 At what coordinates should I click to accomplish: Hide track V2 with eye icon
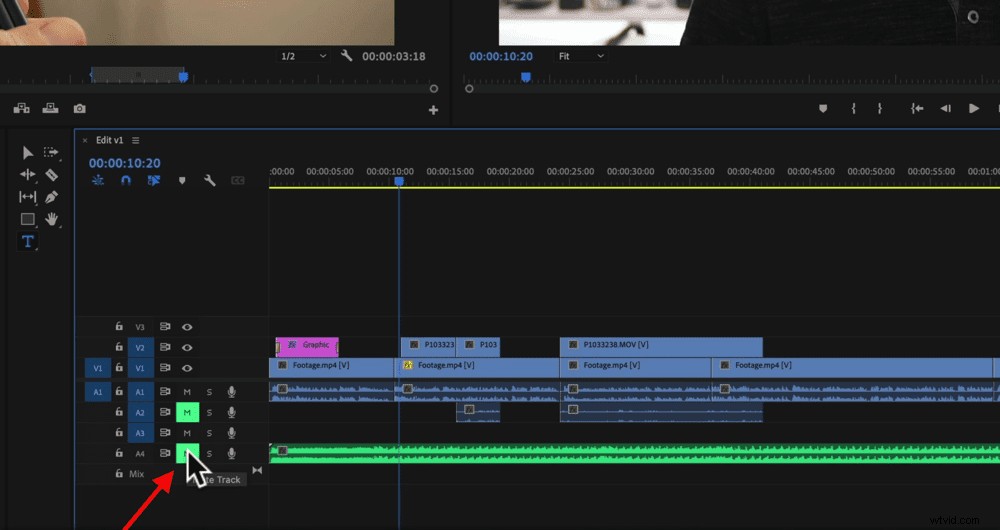(x=187, y=348)
